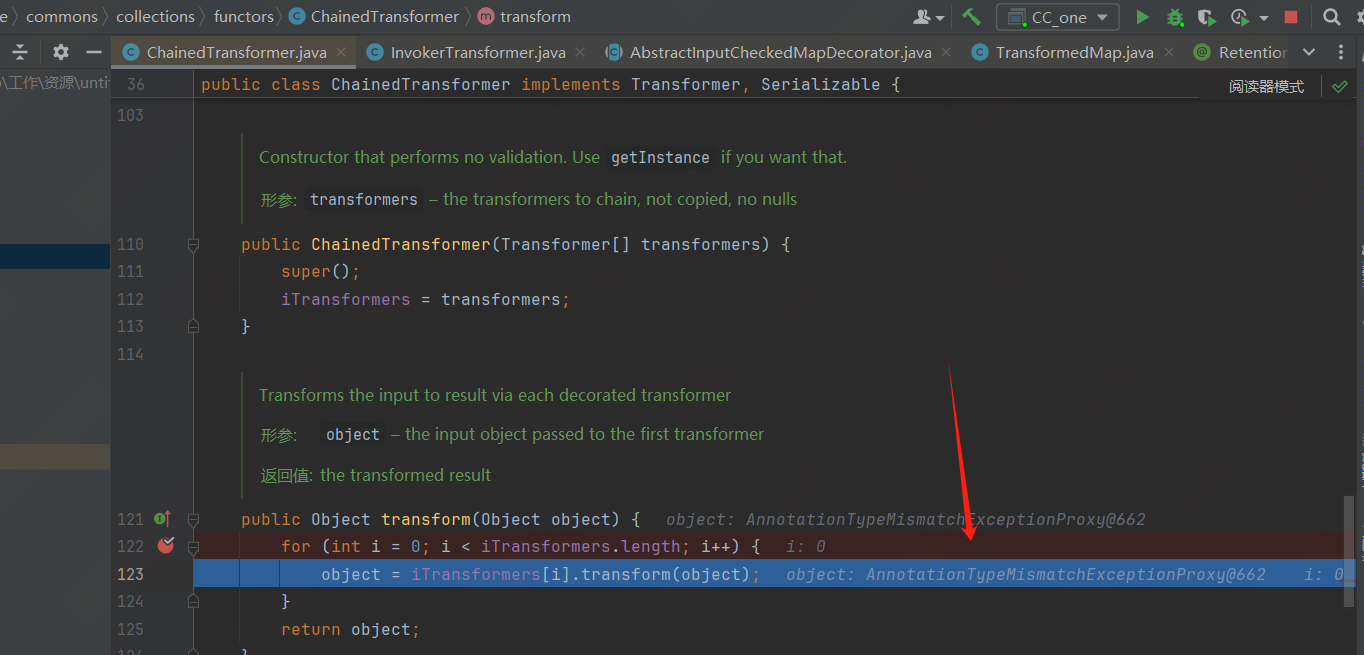
Task: Click 'super();' on line 111
Action: point(320,271)
